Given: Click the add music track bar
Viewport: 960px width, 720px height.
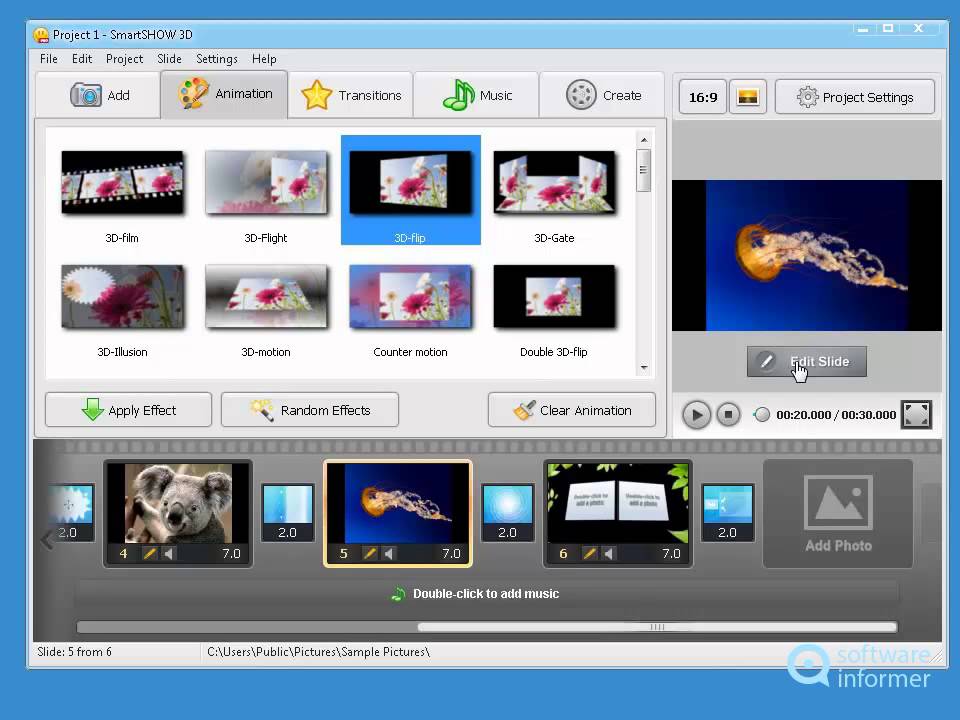Looking at the screenshot, I should [x=487, y=593].
